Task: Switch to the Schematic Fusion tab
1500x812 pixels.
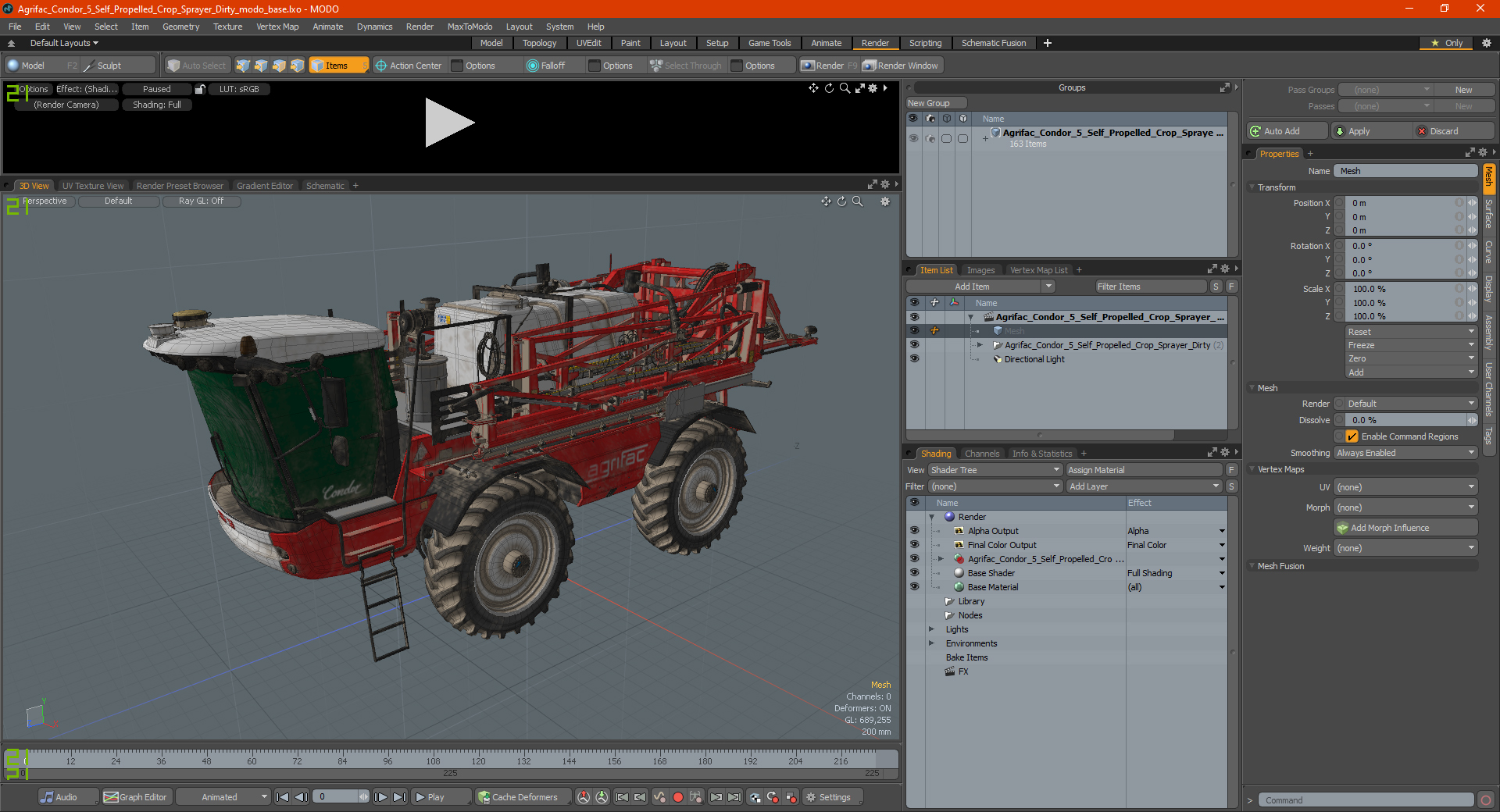Action: click(x=993, y=43)
